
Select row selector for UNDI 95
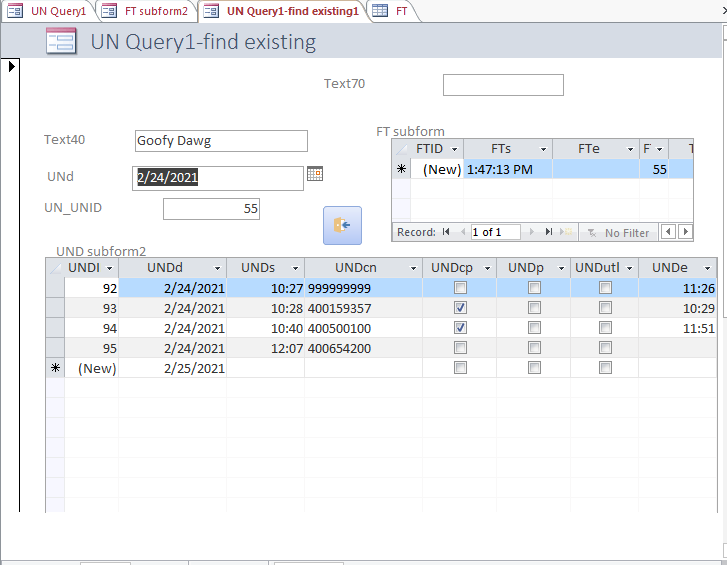pos(55,348)
